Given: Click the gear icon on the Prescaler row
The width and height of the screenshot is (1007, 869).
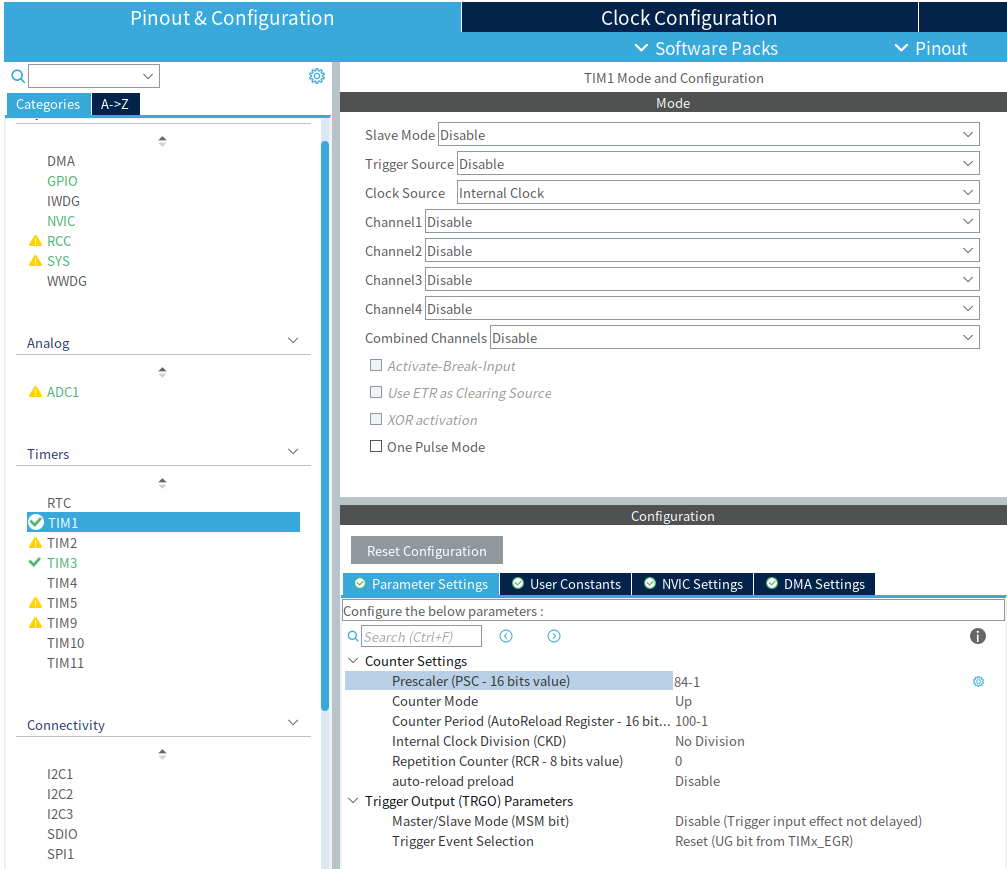Looking at the screenshot, I should click(978, 681).
